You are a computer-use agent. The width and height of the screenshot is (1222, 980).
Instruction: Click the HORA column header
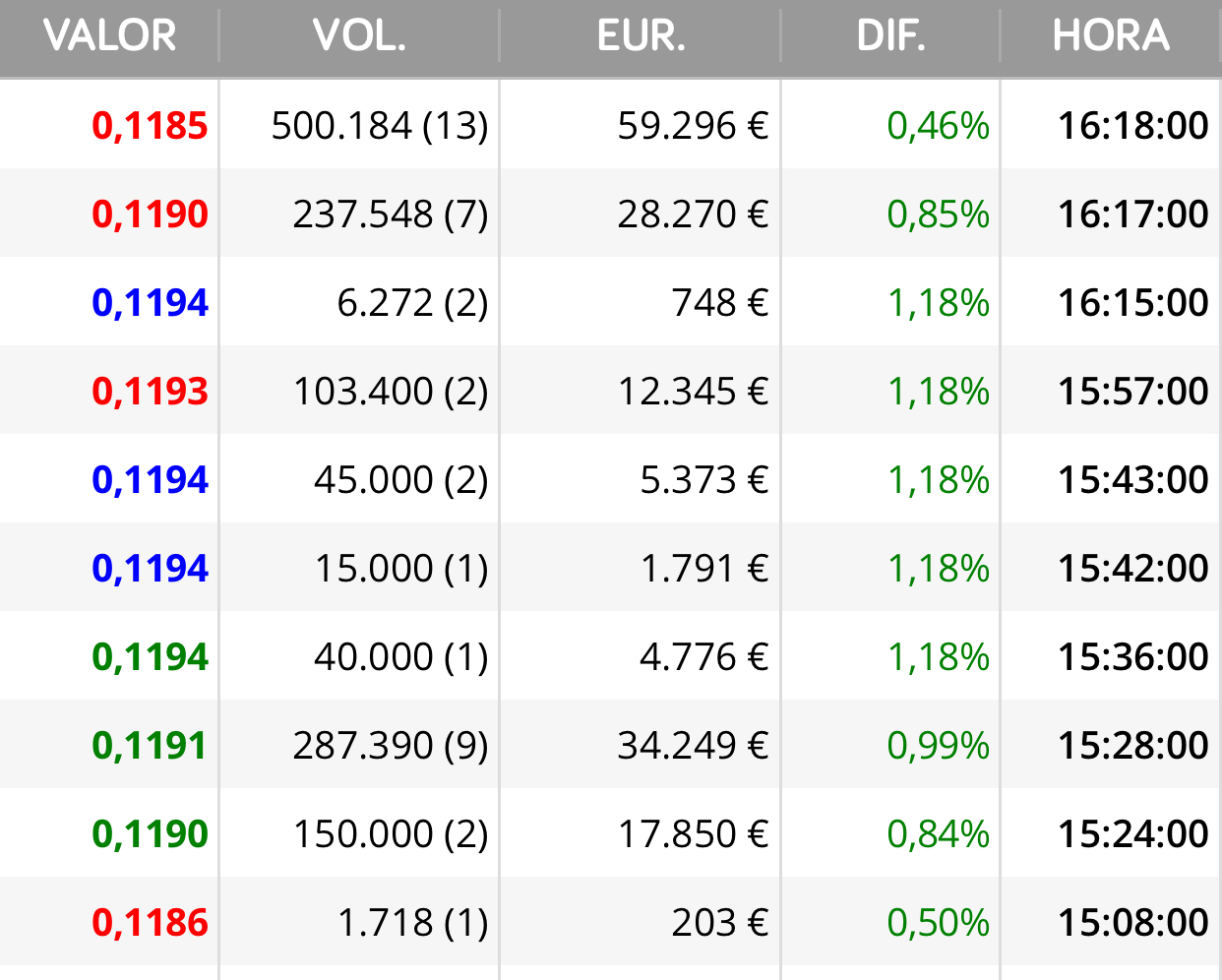pyautogui.click(x=1111, y=36)
